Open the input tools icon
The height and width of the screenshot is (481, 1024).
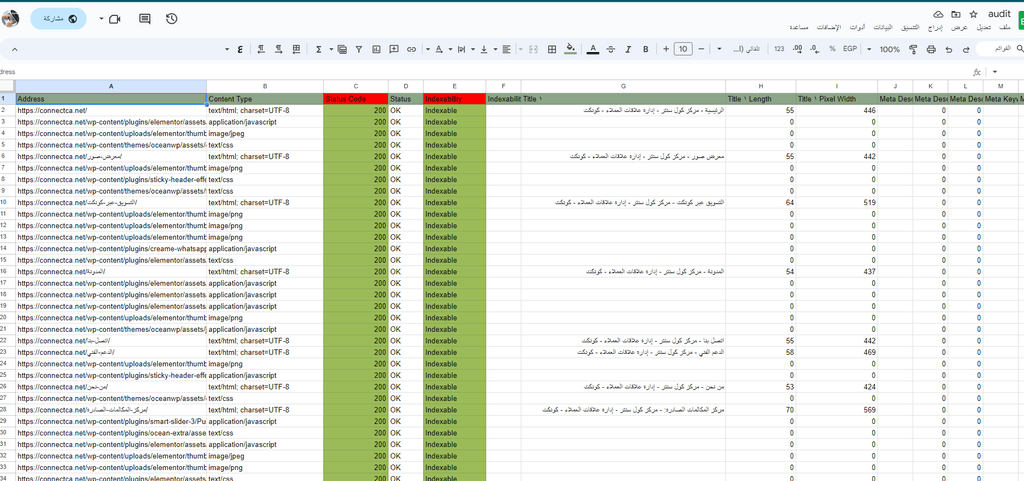[240, 49]
